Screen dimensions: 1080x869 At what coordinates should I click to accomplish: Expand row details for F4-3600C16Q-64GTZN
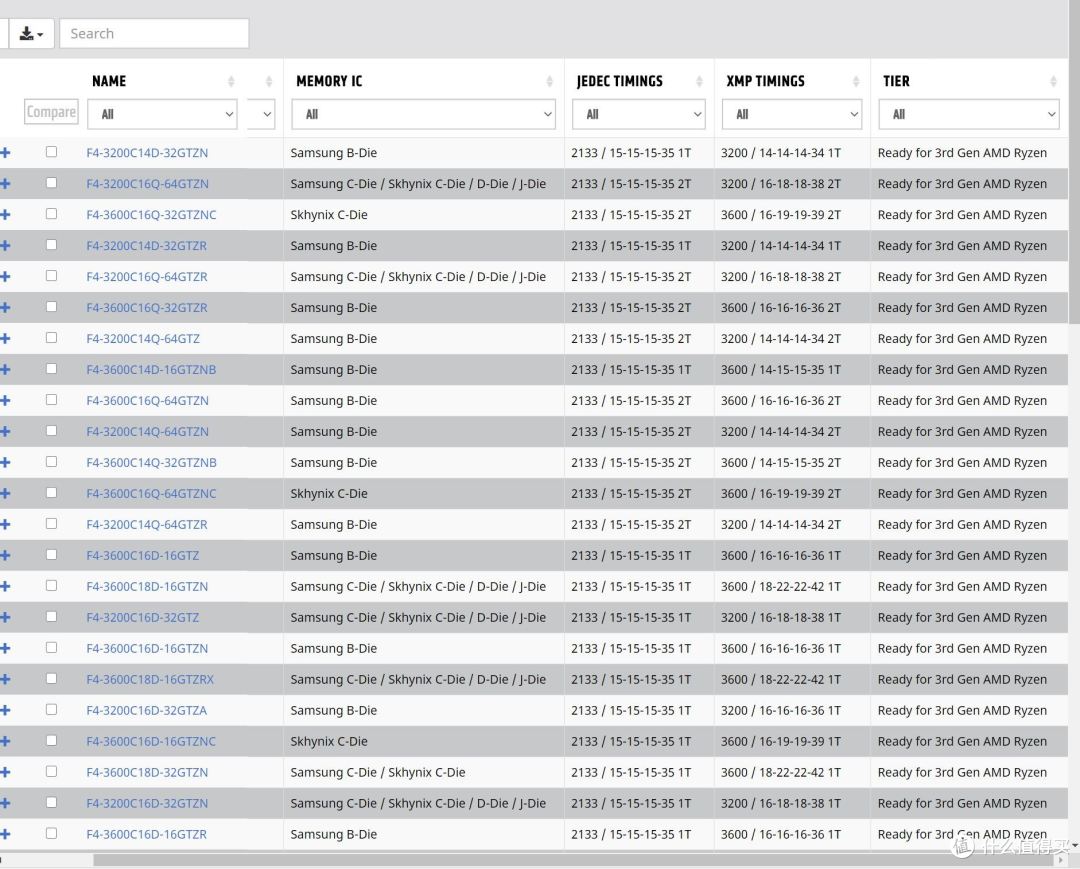coord(5,401)
